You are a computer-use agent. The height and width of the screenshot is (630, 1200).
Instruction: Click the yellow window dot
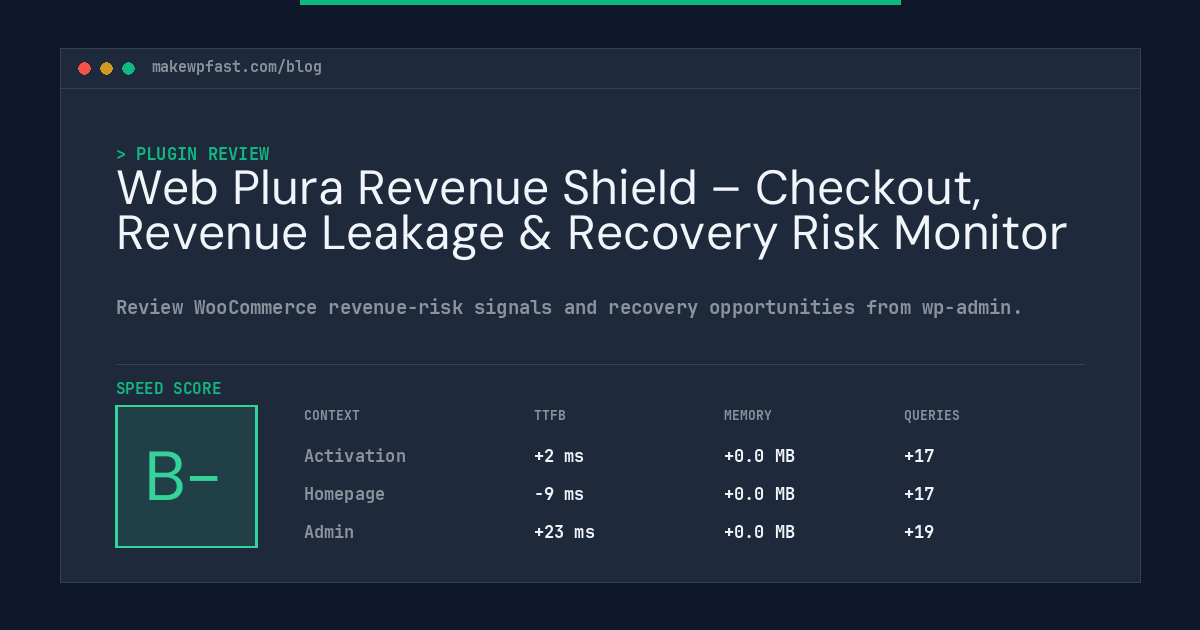click(106, 68)
